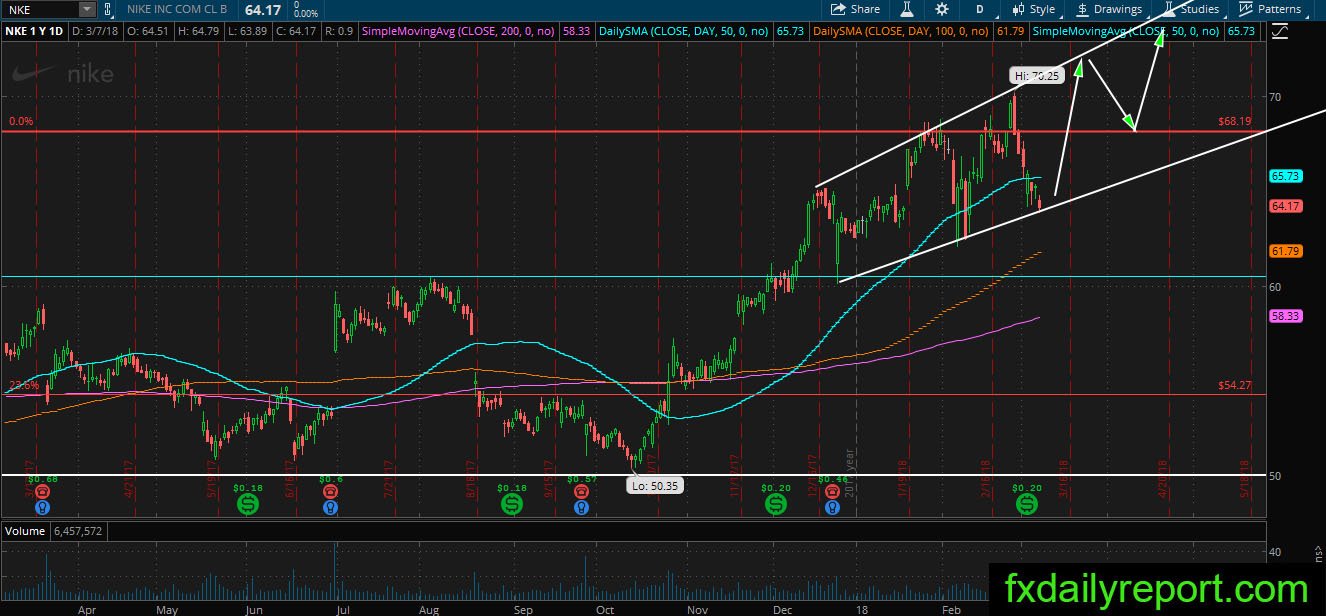The image size is (1326, 616).
Task: Open the D timeframe selector
Action: pos(980,9)
